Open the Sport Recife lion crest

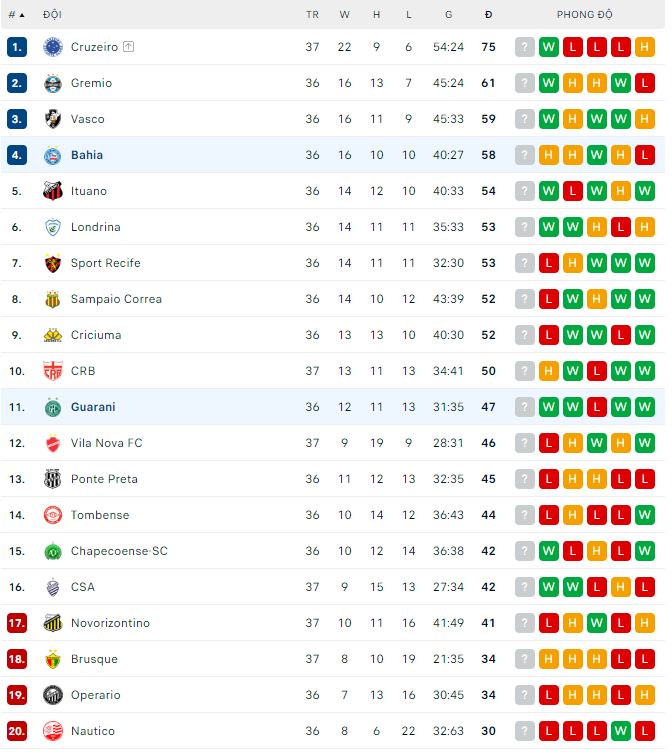[x=53, y=263]
